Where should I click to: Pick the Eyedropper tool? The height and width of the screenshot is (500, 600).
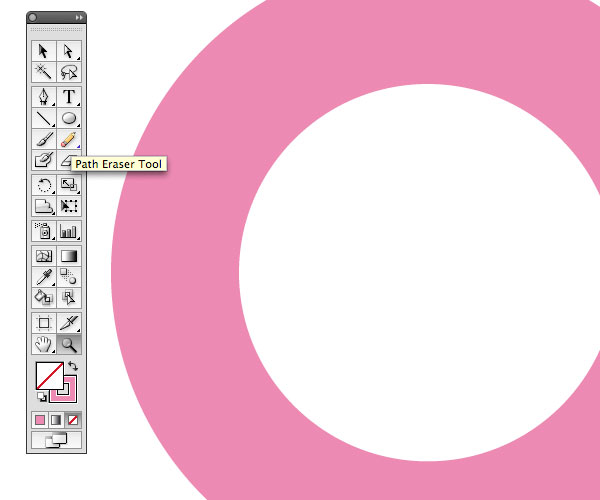tap(44, 277)
